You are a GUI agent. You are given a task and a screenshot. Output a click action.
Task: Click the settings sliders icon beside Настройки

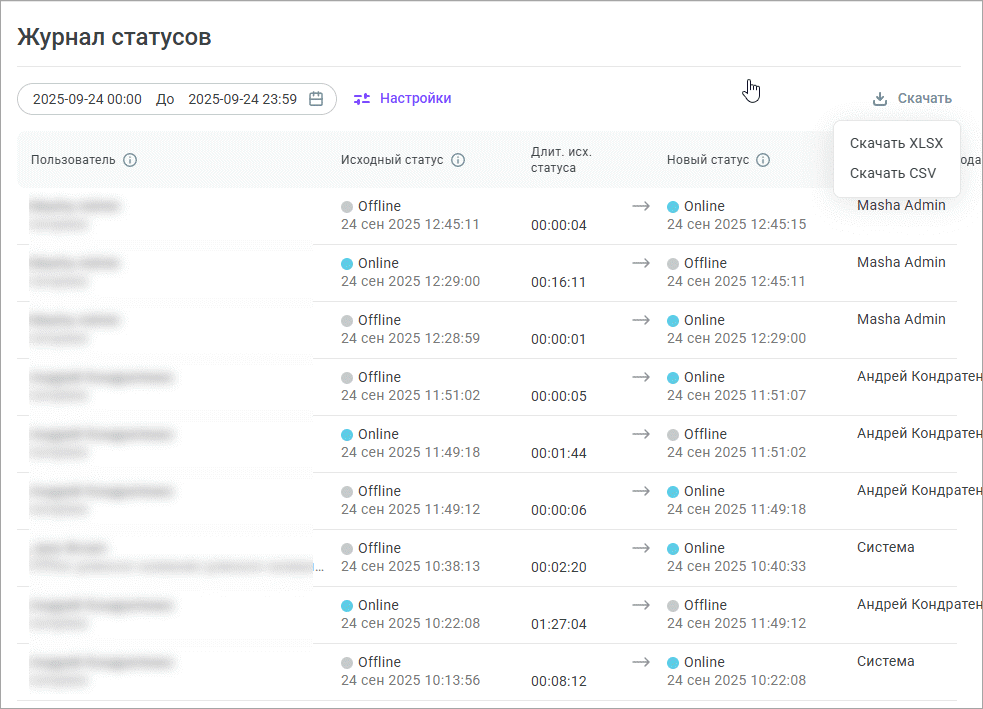coord(362,99)
